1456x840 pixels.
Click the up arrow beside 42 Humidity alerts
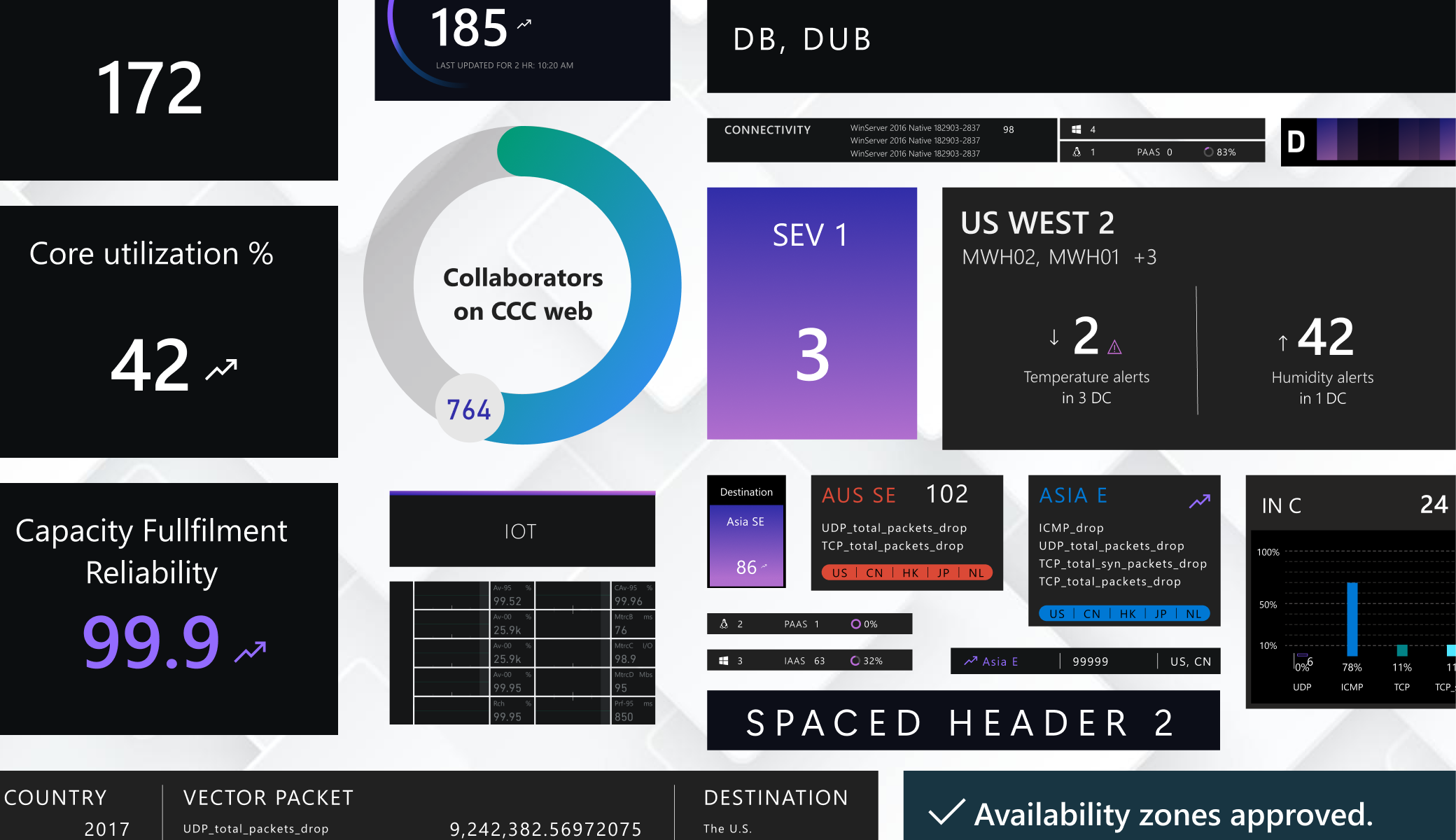[1282, 342]
